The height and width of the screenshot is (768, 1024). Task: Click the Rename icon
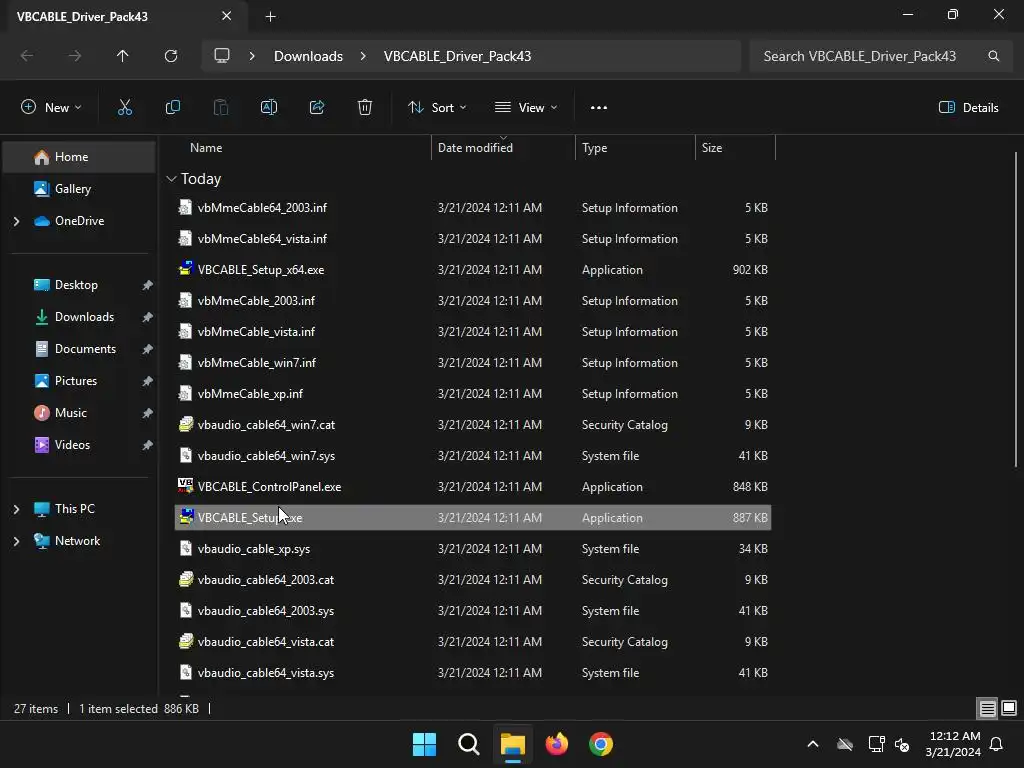tap(269, 108)
